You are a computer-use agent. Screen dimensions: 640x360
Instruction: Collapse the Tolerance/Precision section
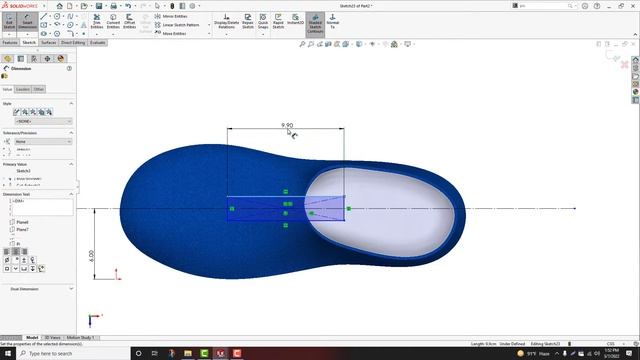(71, 133)
